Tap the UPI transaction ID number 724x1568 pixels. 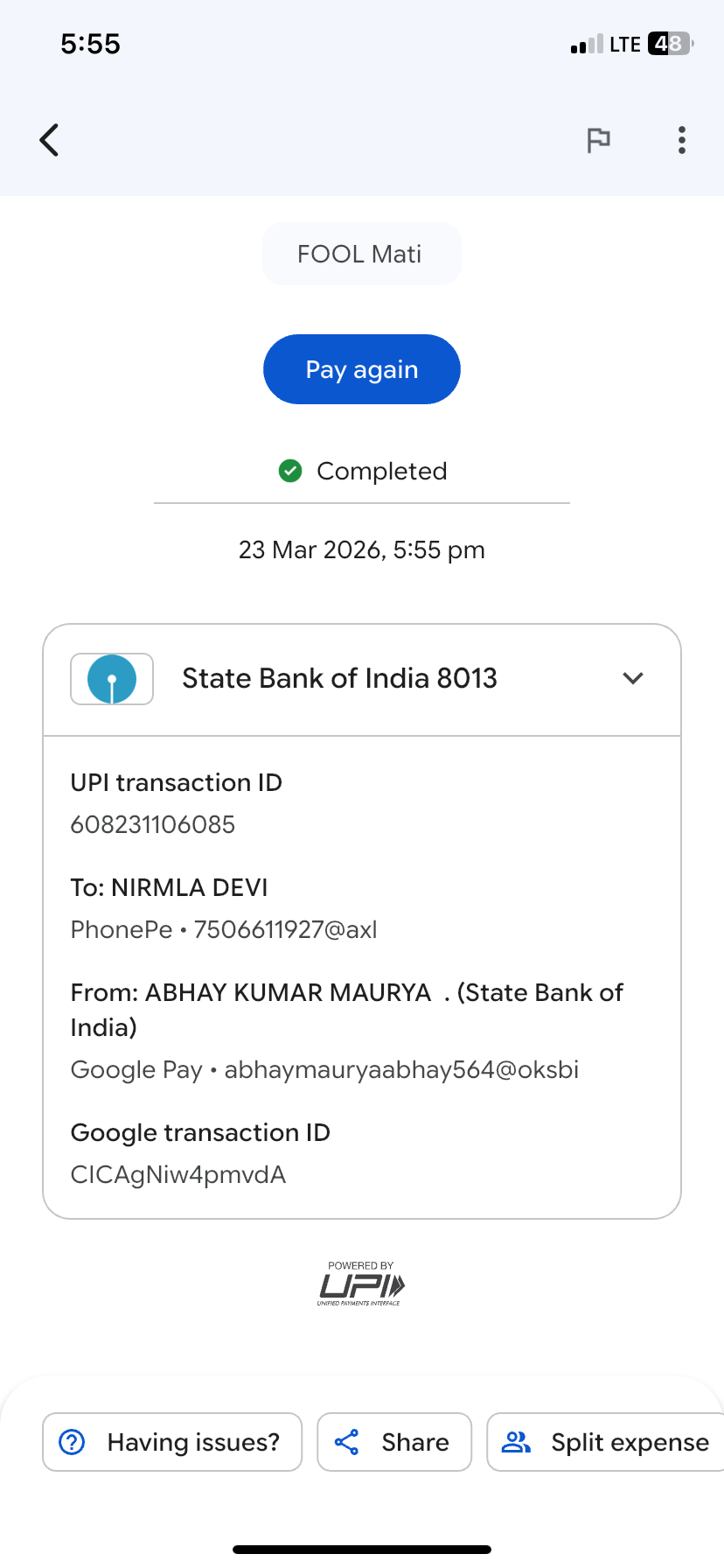click(153, 824)
